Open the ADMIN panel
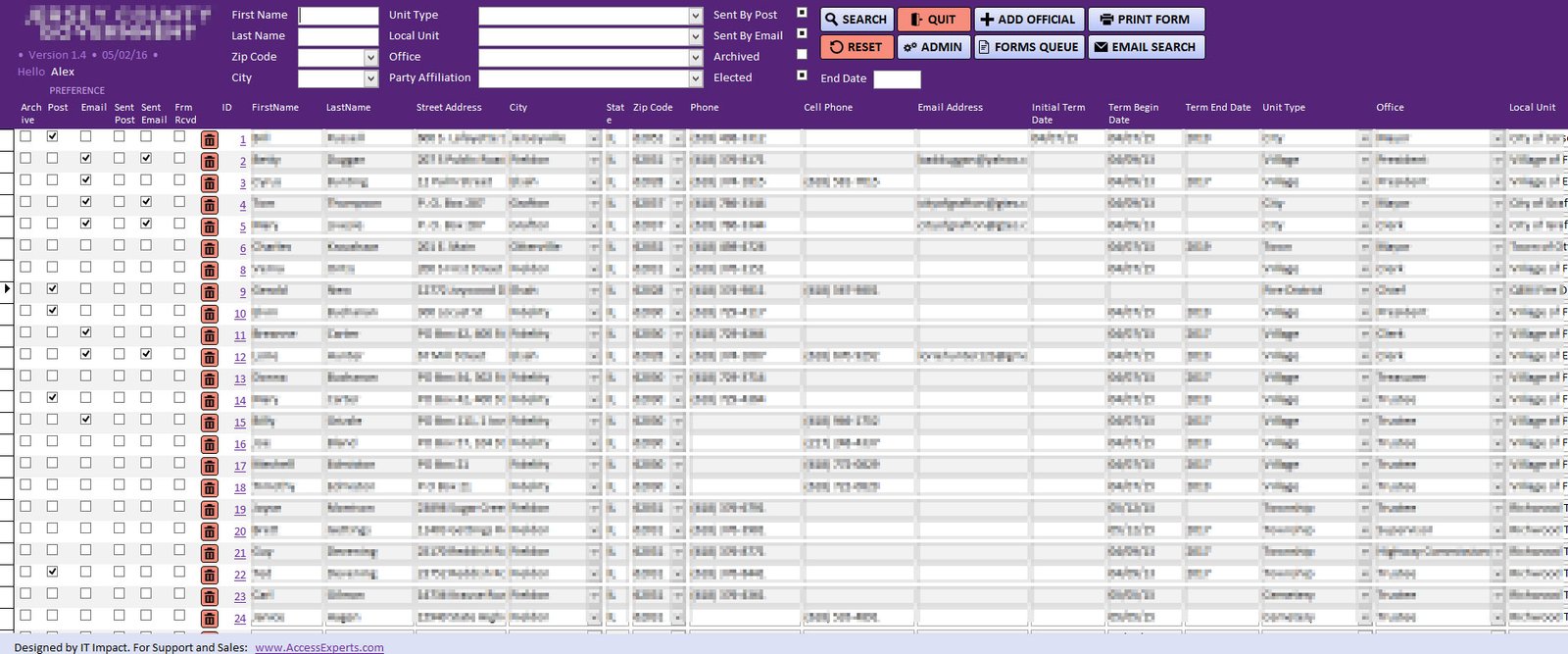 [933, 47]
